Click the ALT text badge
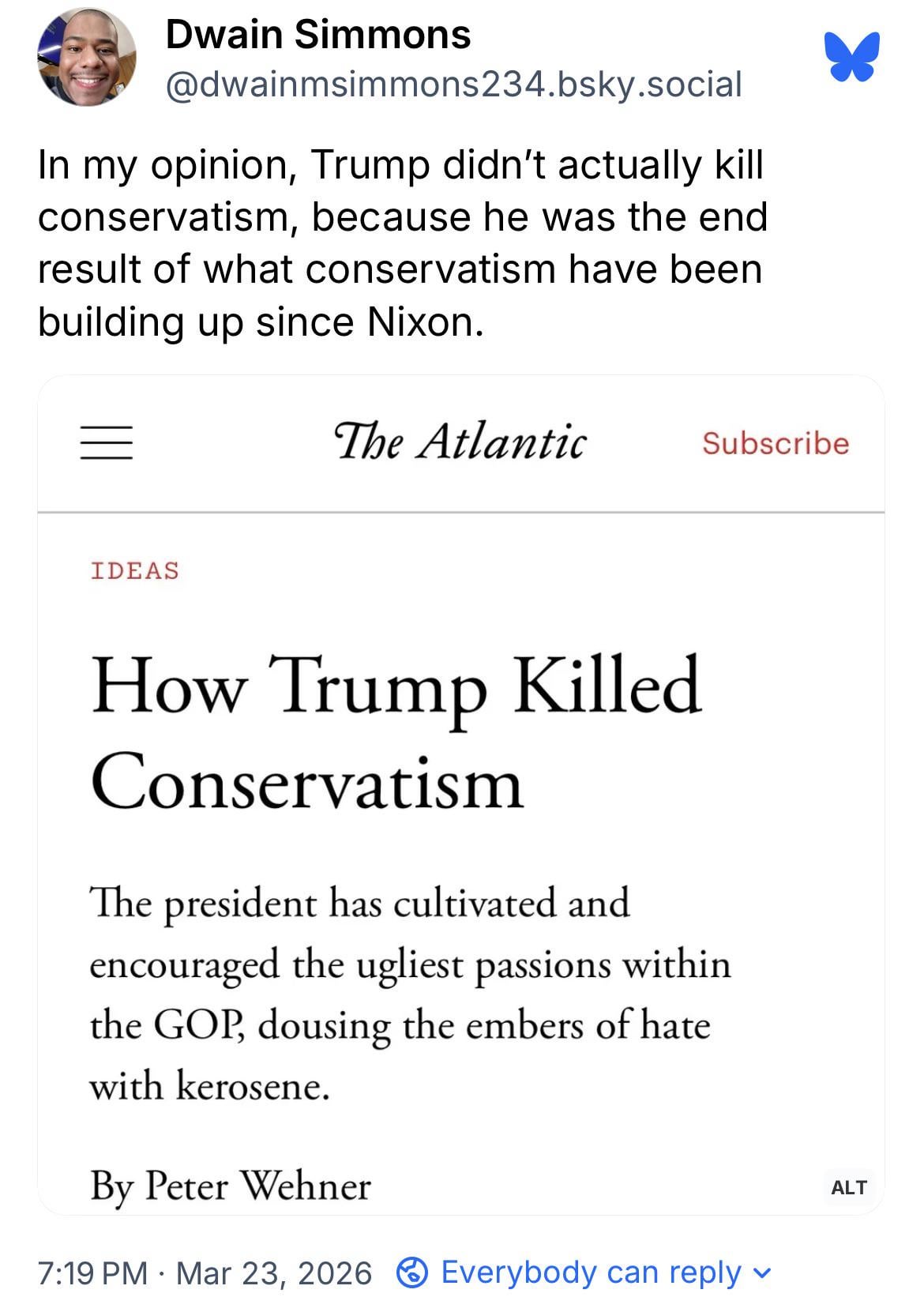Screen dimensions: 924x1312 click(x=849, y=1187)
